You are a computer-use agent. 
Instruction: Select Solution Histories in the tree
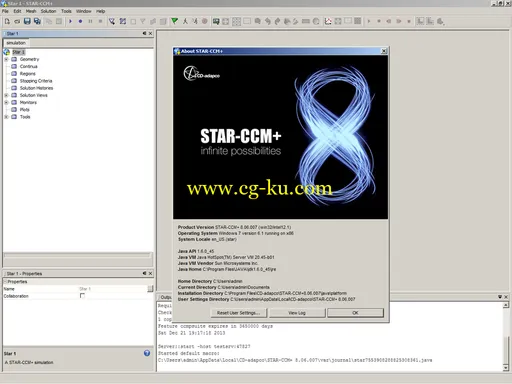(x=36, y=88)
